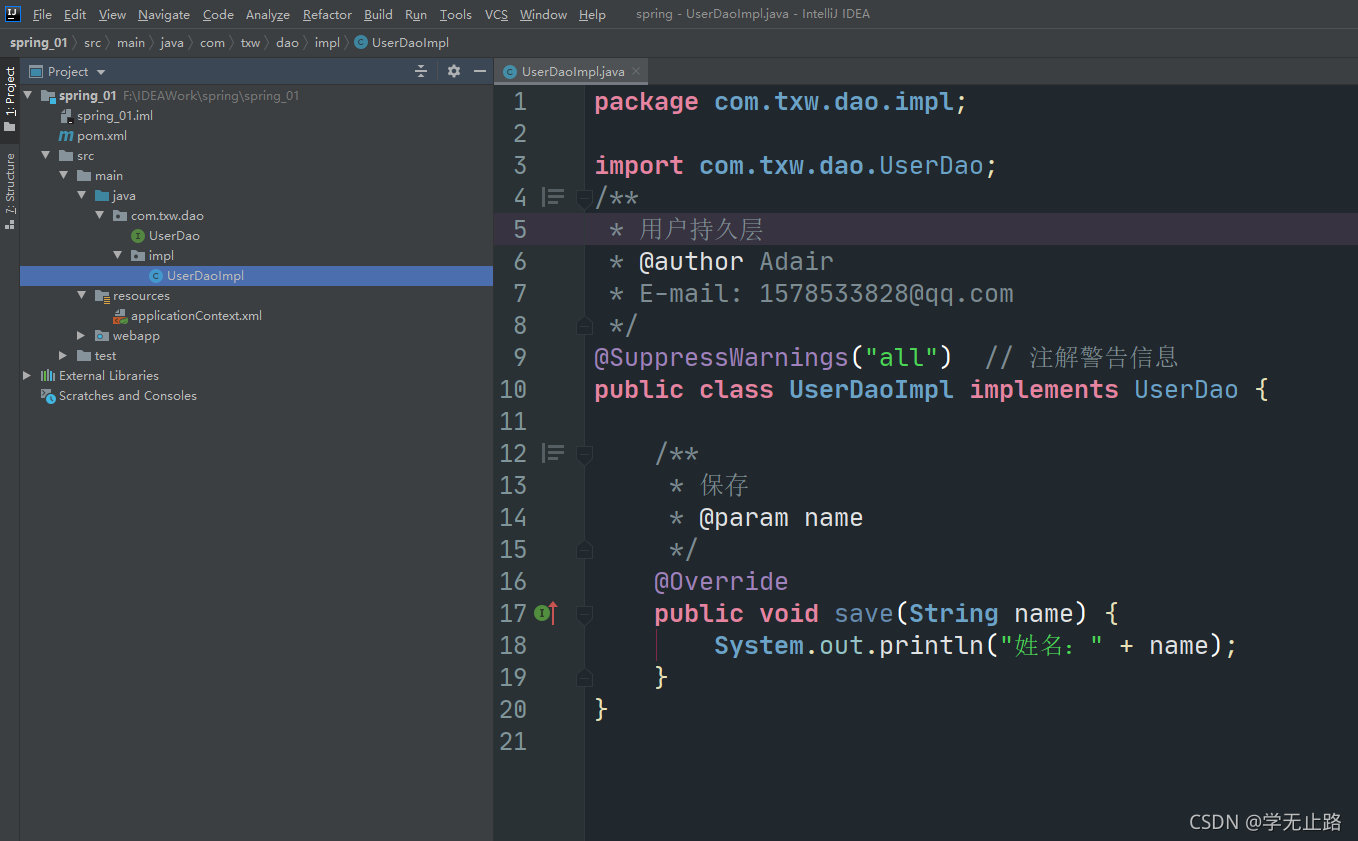Image resolution: width=1358 pixels, height=841 pixels.
Task: Expand External Libraries node
Action: pyautogui.click(x=28, y=376)
